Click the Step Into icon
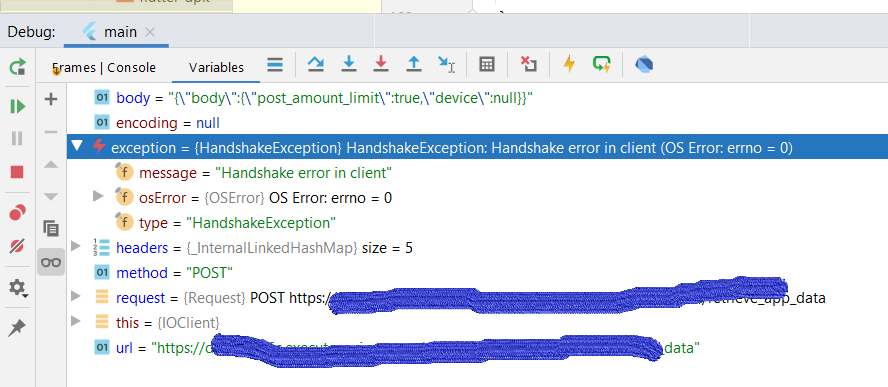This screenshot has width=888, height=387. click(348, 64)
